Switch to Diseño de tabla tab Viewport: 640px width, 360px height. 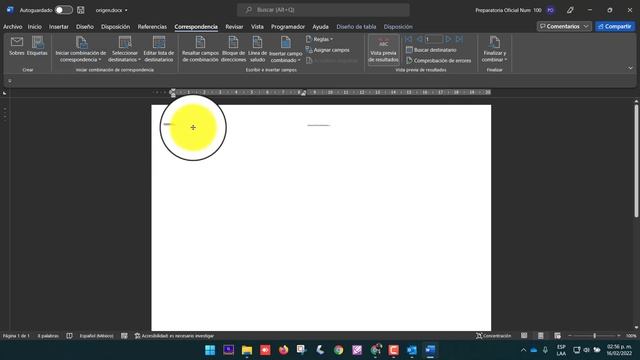pyautogui.click(x=356, y=27)
